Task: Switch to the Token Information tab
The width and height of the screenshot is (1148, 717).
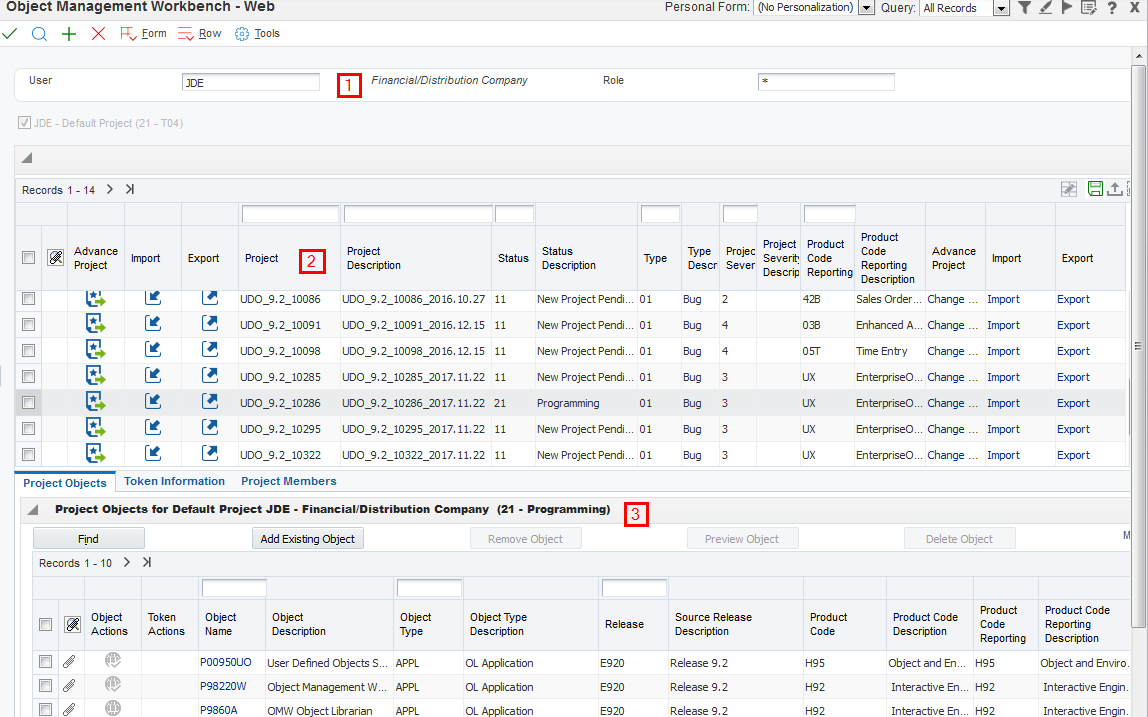Action: click(x=174, y=482)
